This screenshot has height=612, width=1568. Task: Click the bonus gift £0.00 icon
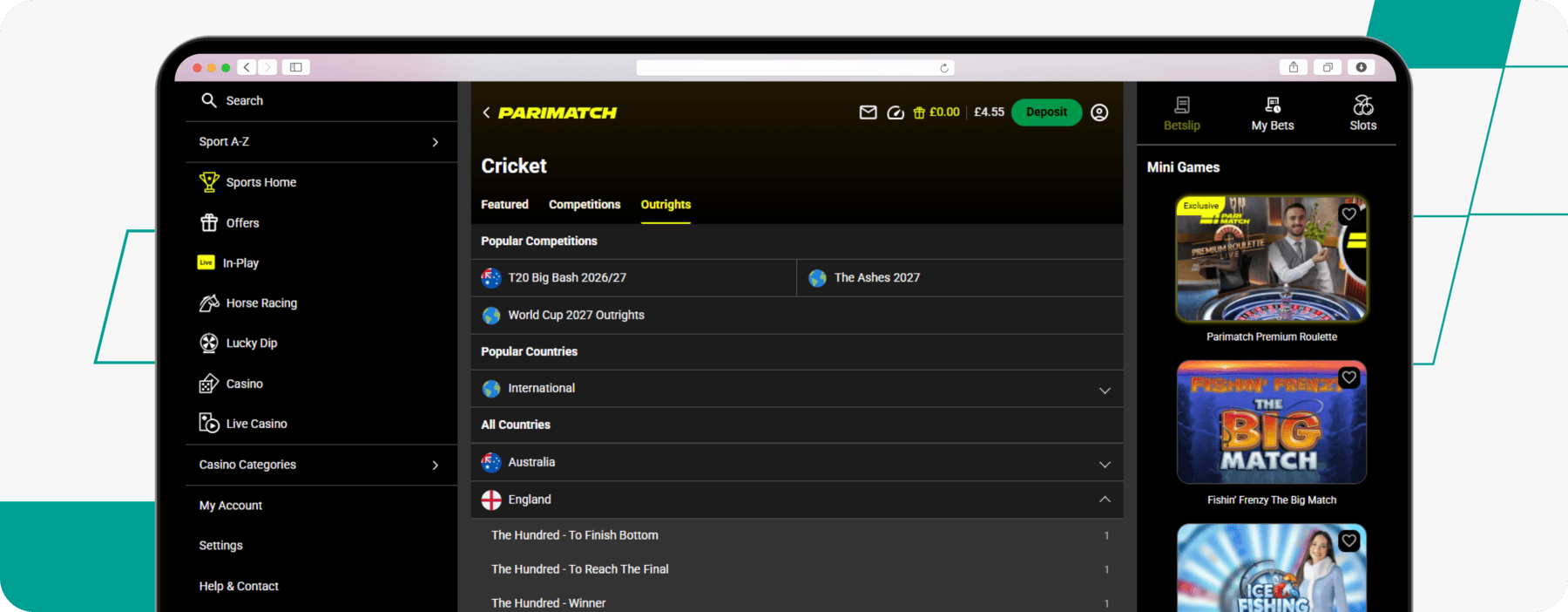coord(918,112)
